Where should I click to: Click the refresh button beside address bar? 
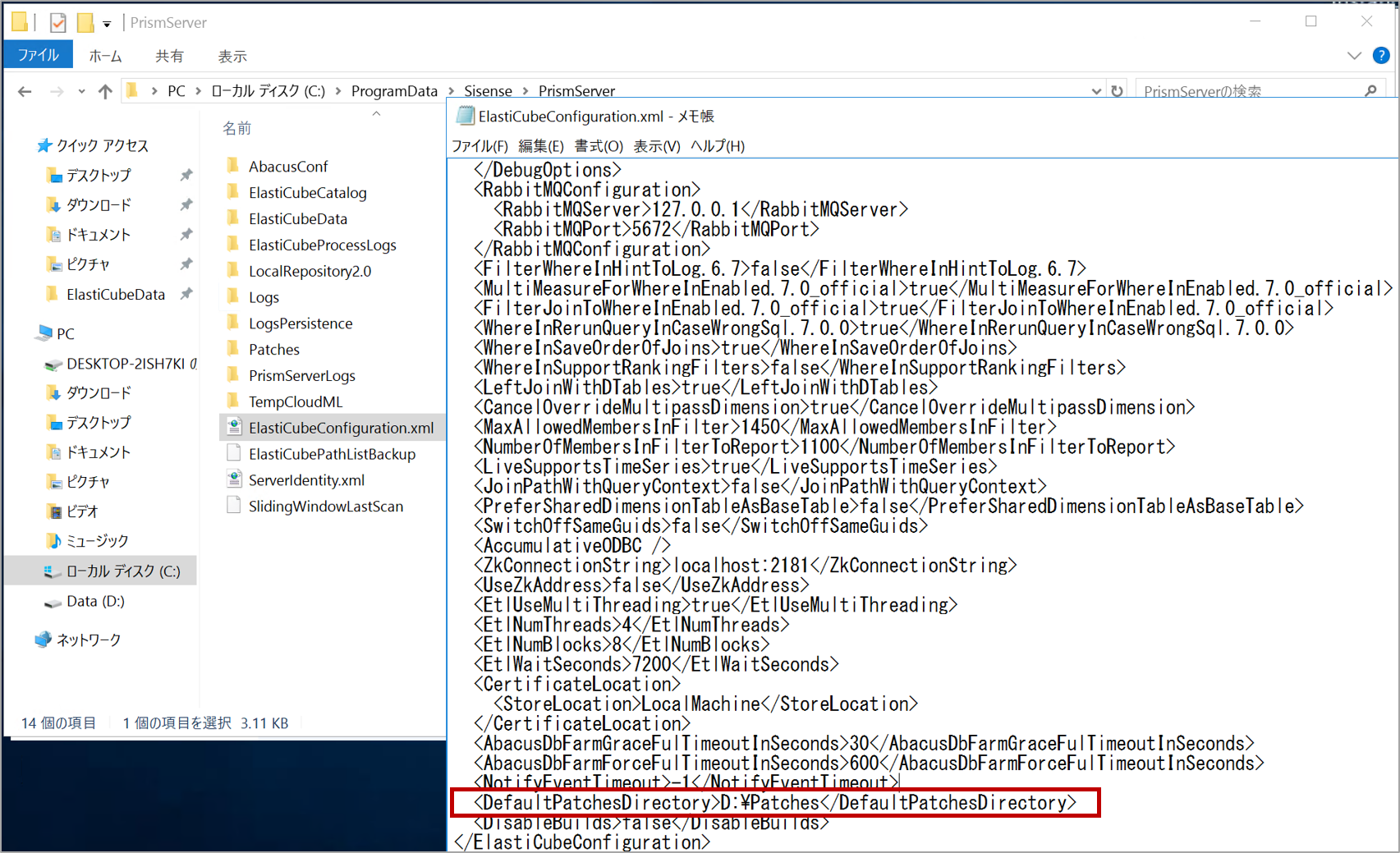(x=1117, y=91)
